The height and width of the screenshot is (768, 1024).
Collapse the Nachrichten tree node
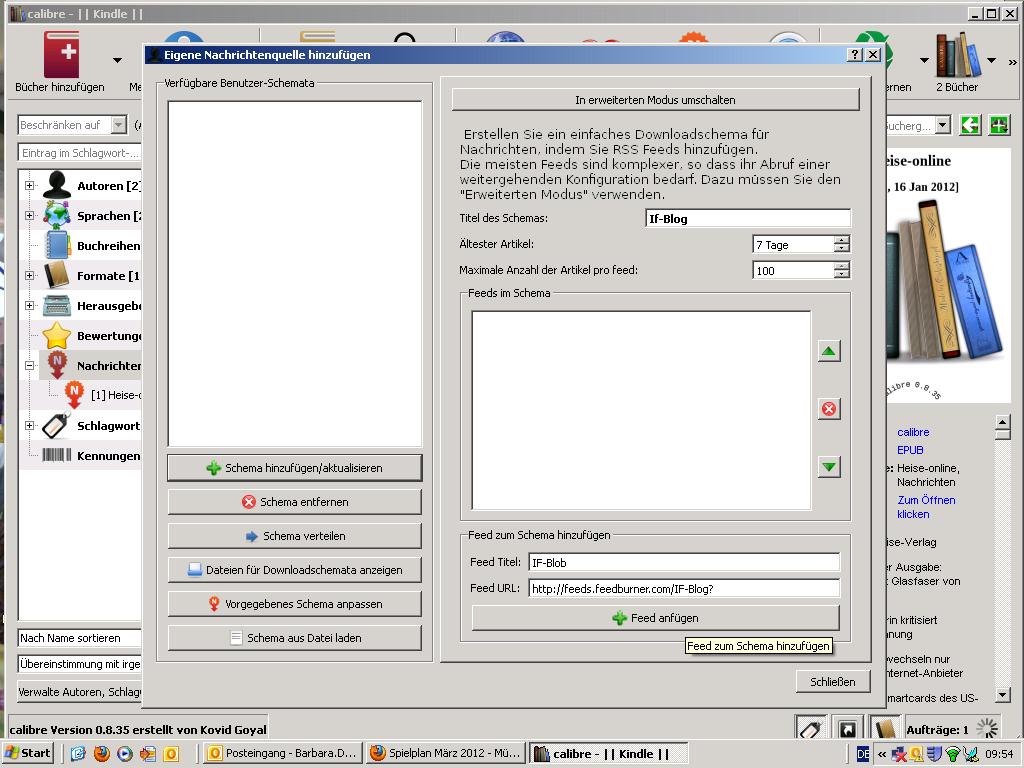point(29,366)
